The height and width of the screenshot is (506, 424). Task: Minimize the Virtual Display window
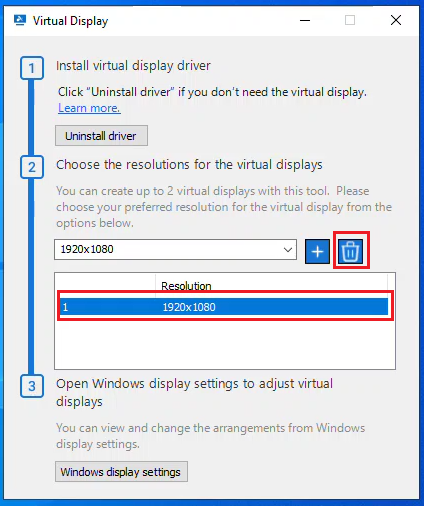point(305,20)
